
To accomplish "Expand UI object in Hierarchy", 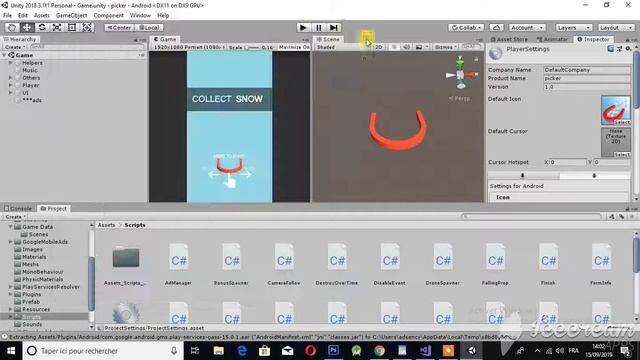I will click(11, 93).
